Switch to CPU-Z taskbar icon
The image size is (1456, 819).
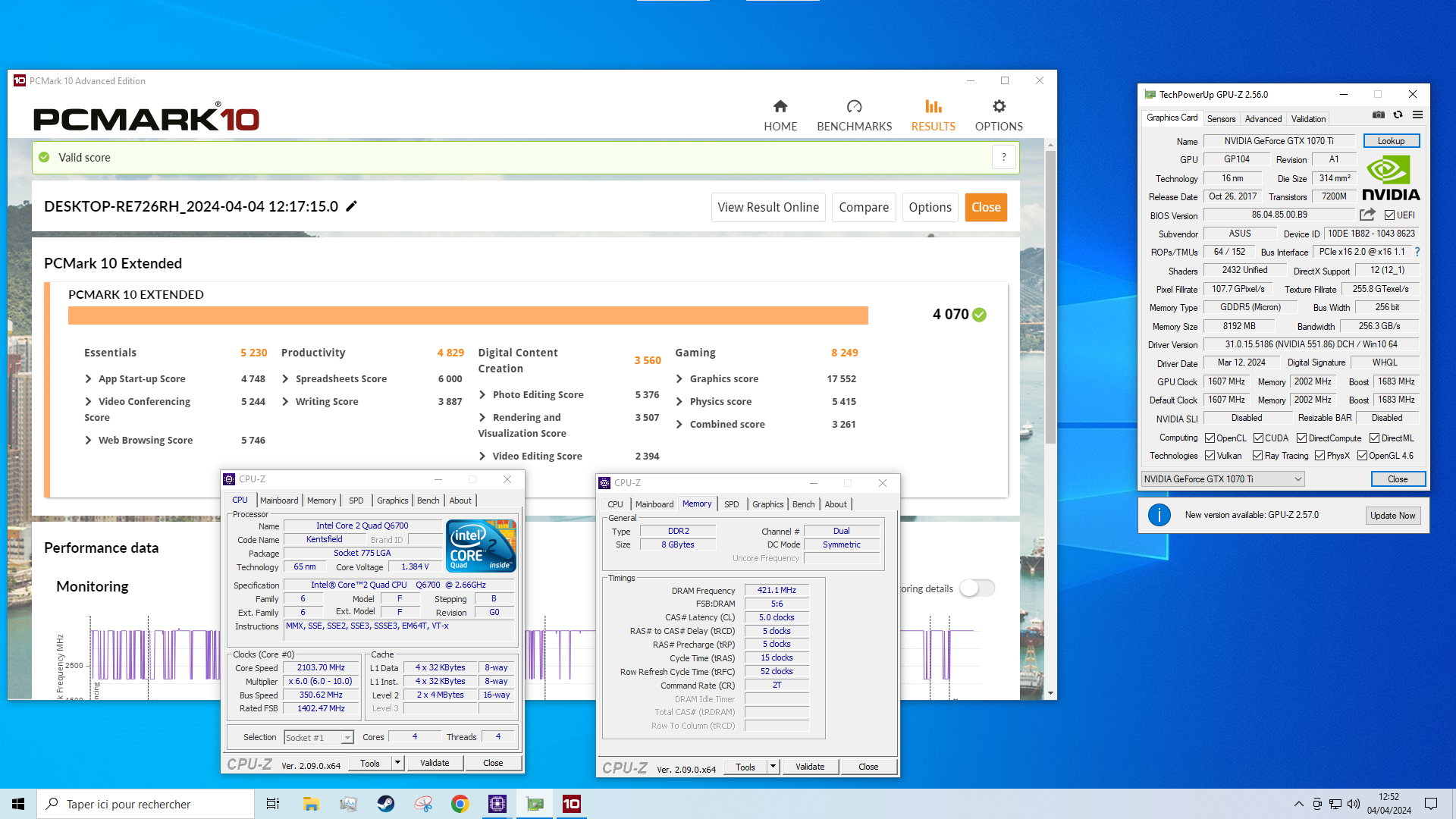(x=497, y=804)
